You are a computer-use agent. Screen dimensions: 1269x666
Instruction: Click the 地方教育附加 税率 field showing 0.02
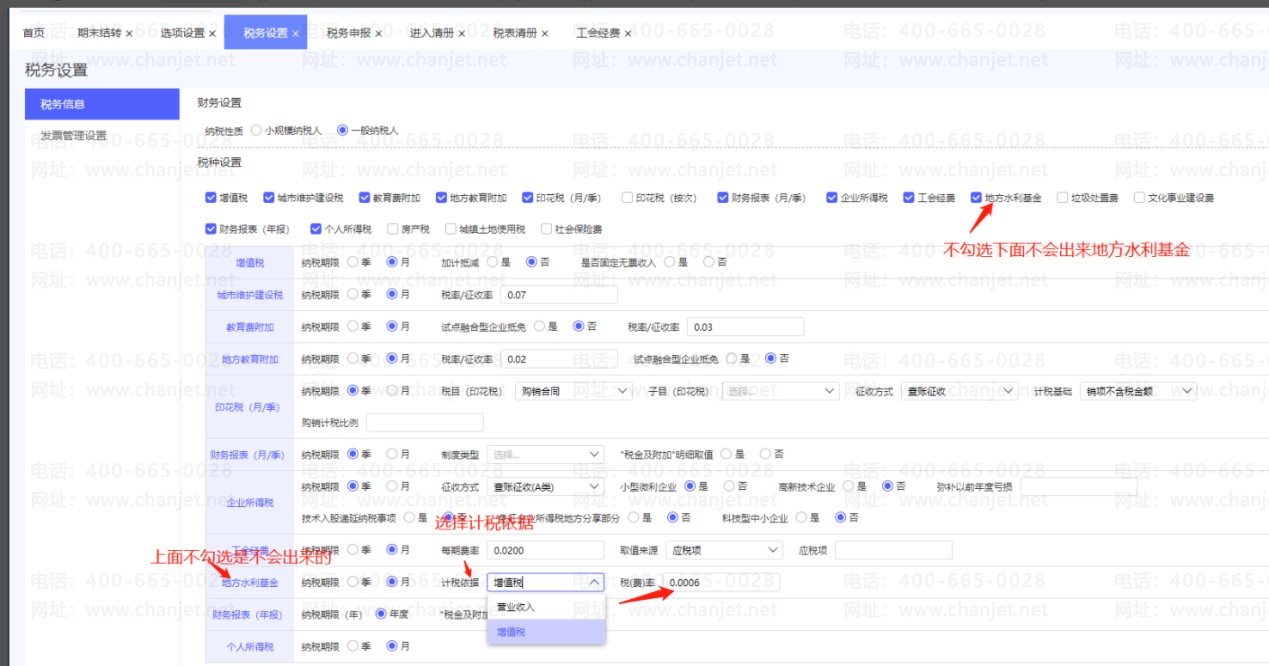(559, 359)
